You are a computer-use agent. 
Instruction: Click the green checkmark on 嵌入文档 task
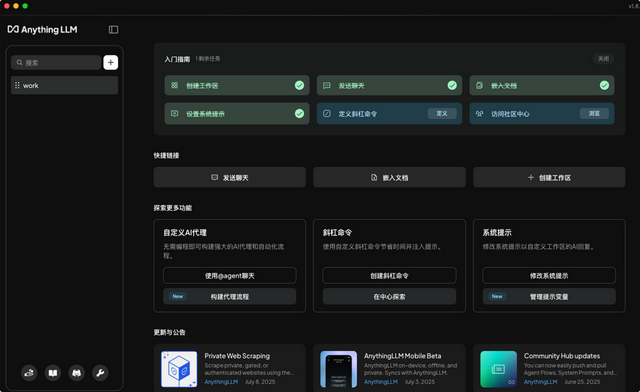[604, 85]
